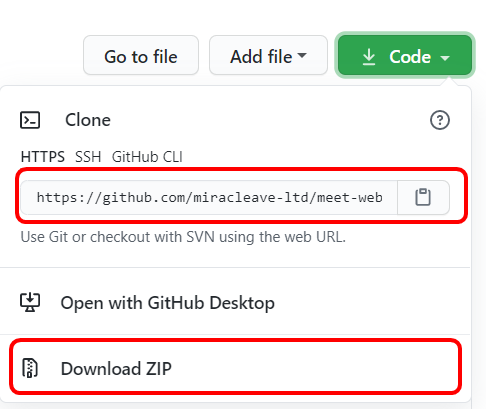Switch to the SSH clone tab
The width and height of the screenshot is (486, 409).
coord(88,156)
